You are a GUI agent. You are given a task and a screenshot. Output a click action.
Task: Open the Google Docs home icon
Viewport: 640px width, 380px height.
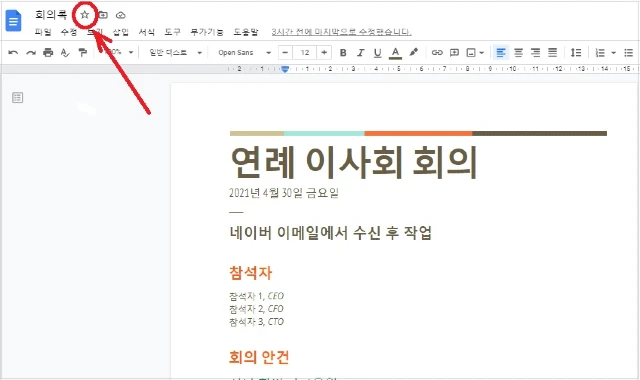click(13, 20)
